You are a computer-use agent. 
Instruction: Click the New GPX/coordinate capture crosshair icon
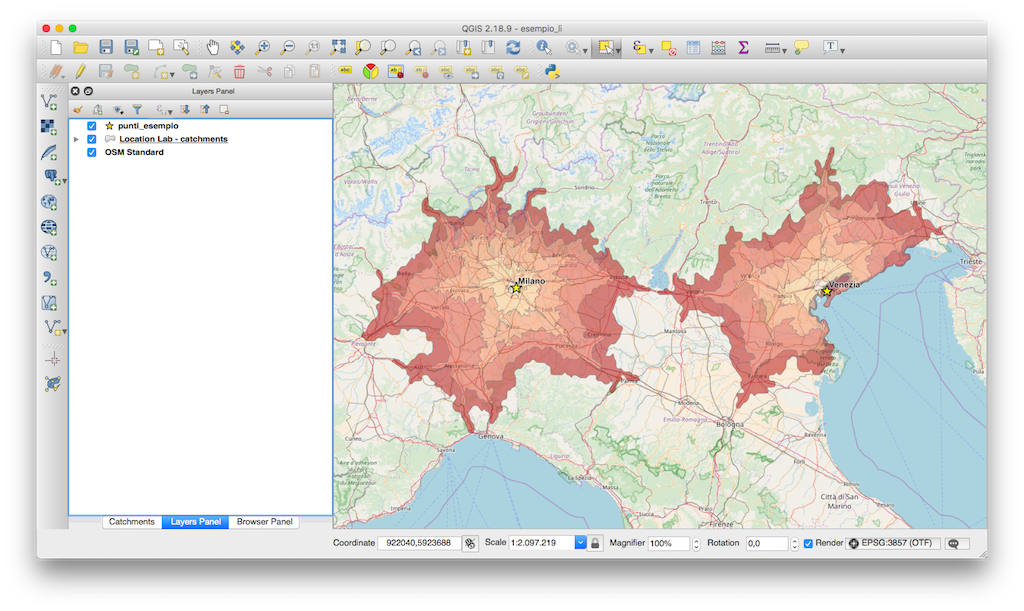[53, 360]
